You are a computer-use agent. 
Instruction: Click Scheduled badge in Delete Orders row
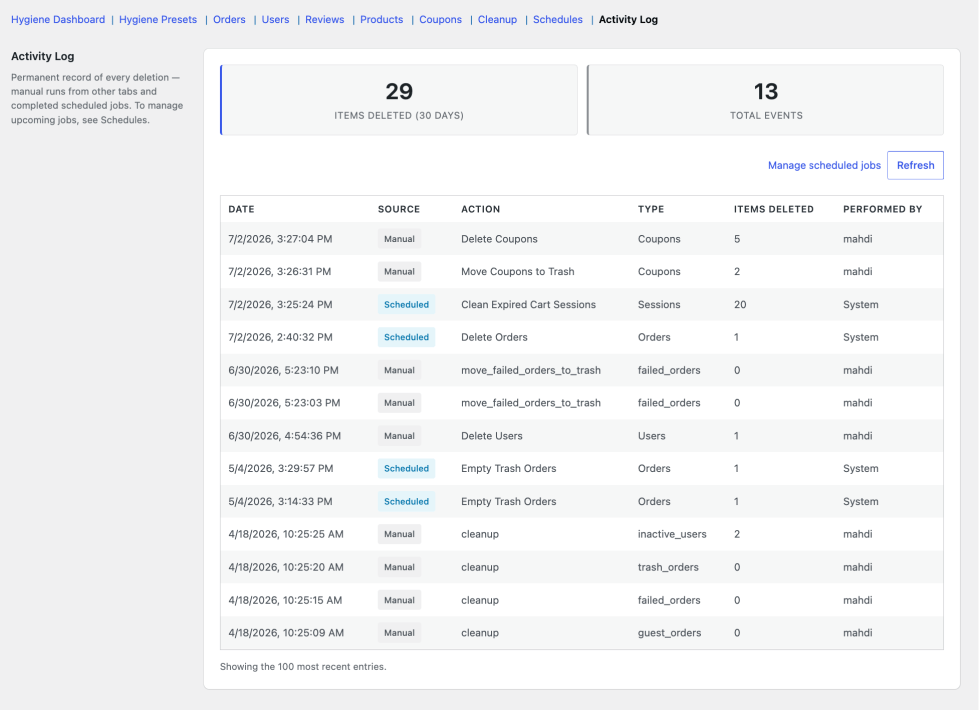point(406,337)
